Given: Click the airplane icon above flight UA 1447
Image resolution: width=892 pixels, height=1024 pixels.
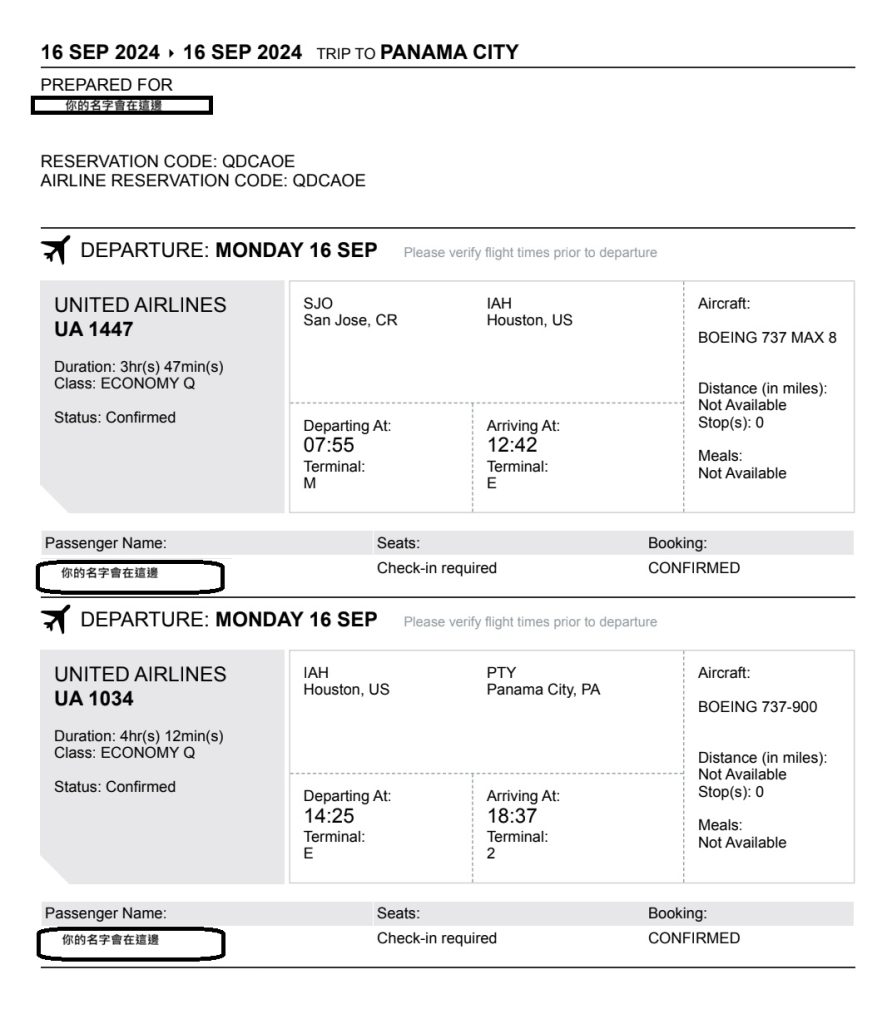Looking at the screenshot, I should coord(56,251).
